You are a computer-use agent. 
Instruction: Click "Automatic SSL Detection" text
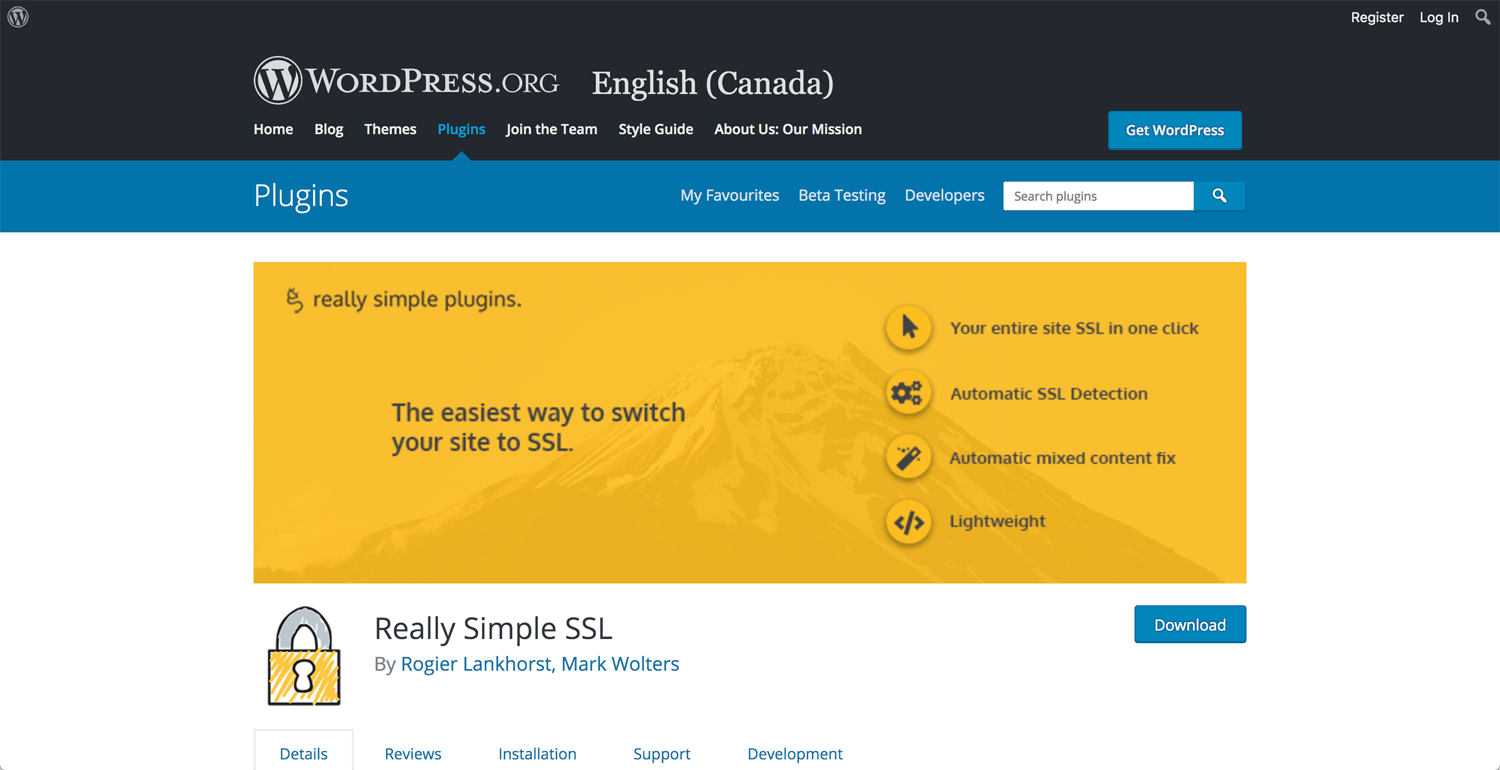[x=1049, y=394]
